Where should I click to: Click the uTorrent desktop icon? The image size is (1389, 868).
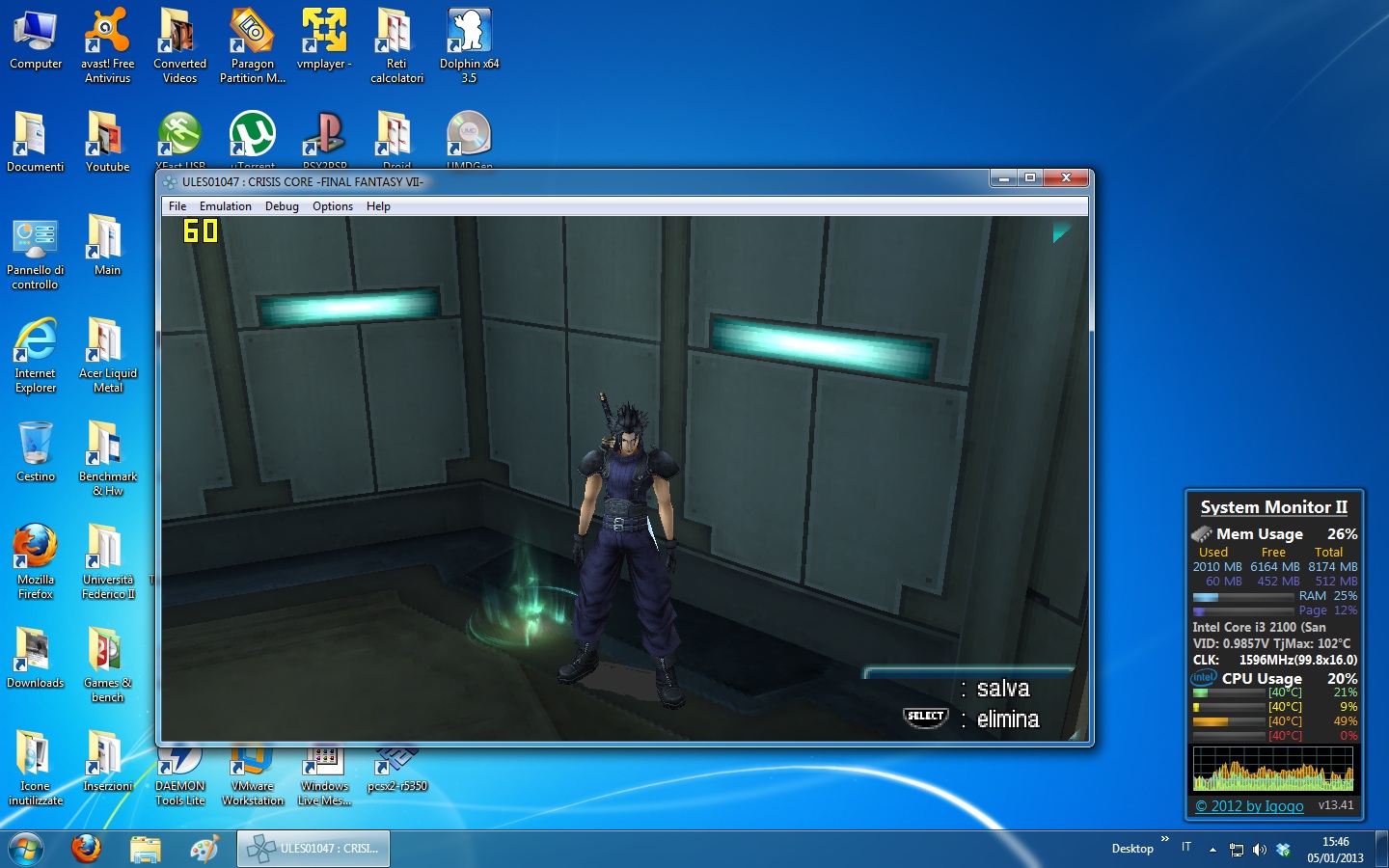point(252,134)
